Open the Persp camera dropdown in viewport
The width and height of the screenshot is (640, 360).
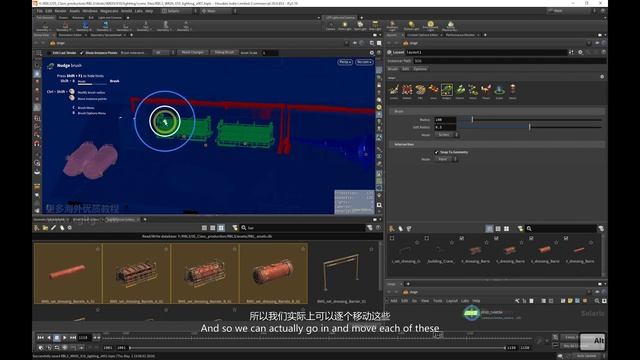(345, 62)
